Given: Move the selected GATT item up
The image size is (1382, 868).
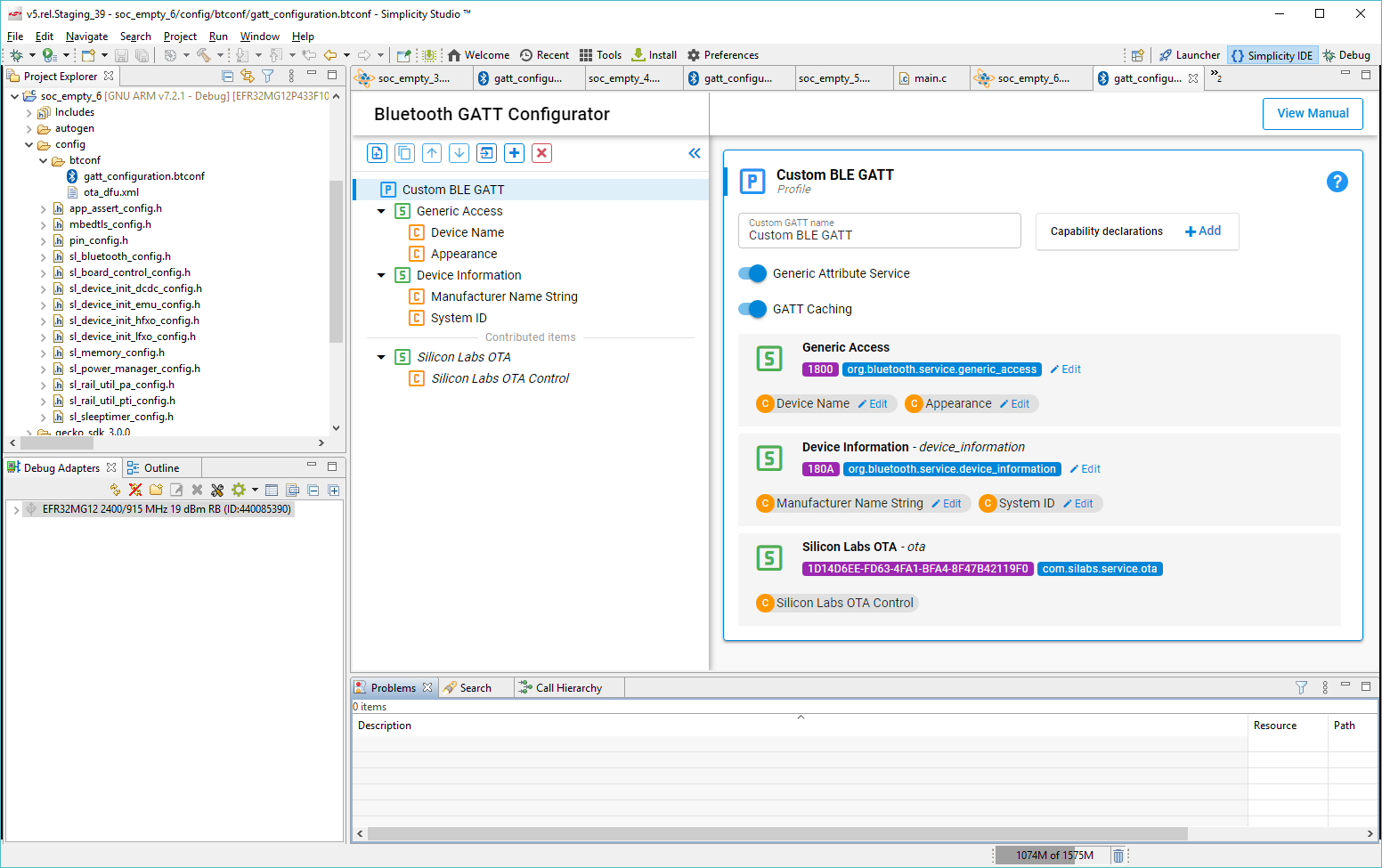Looking at the screenshot, I should click(431, 152).
